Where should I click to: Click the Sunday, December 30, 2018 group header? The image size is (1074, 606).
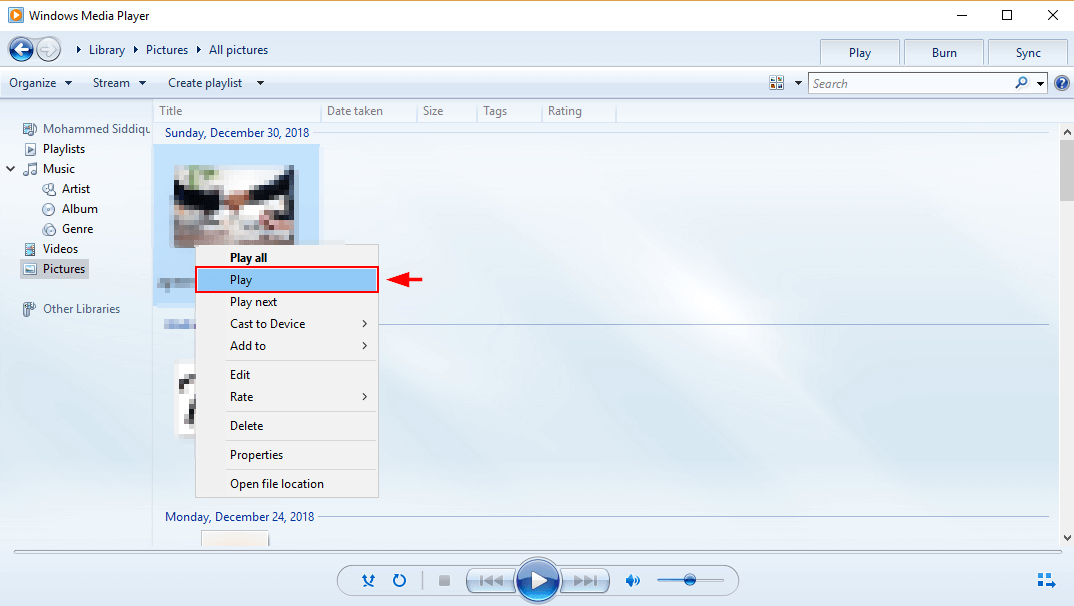click(237, 133)
